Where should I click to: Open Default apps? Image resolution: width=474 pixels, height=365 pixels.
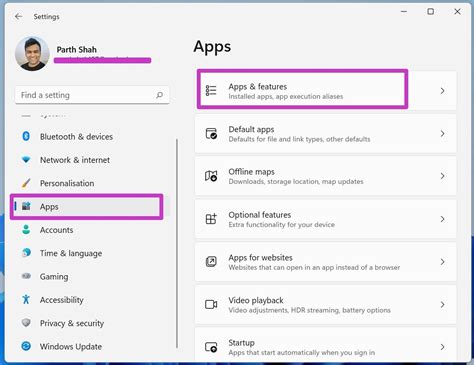(x=325, y=133)
